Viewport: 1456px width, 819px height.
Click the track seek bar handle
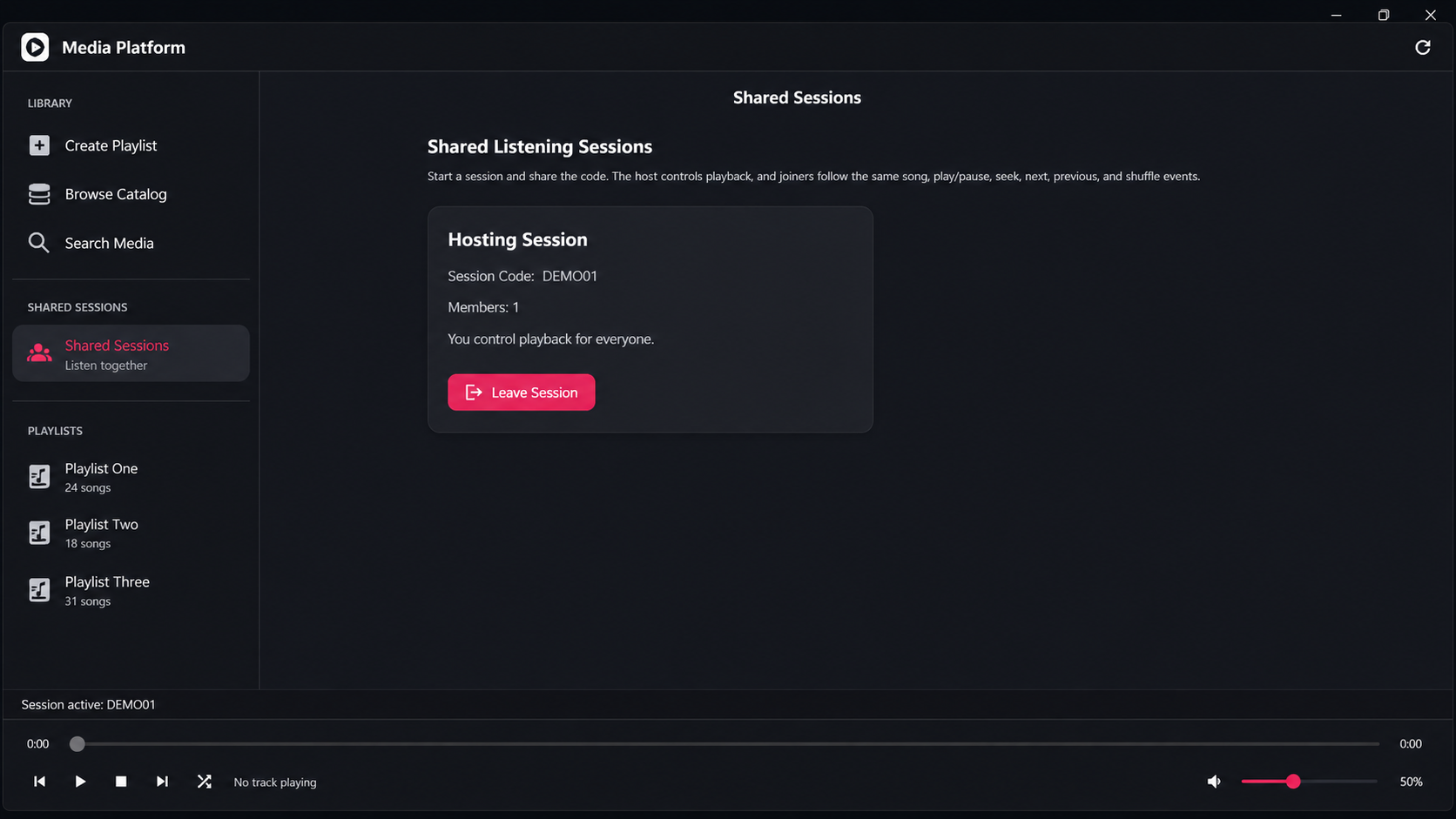(78, 744)
